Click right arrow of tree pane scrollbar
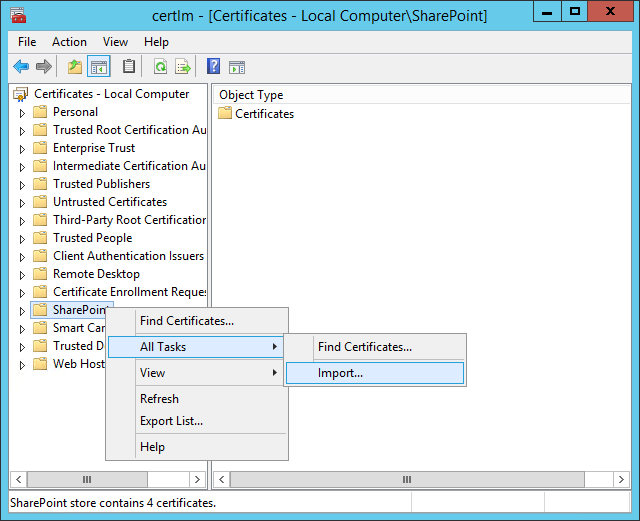This screenshot has height=521, width=640. (x=197, y=479)
